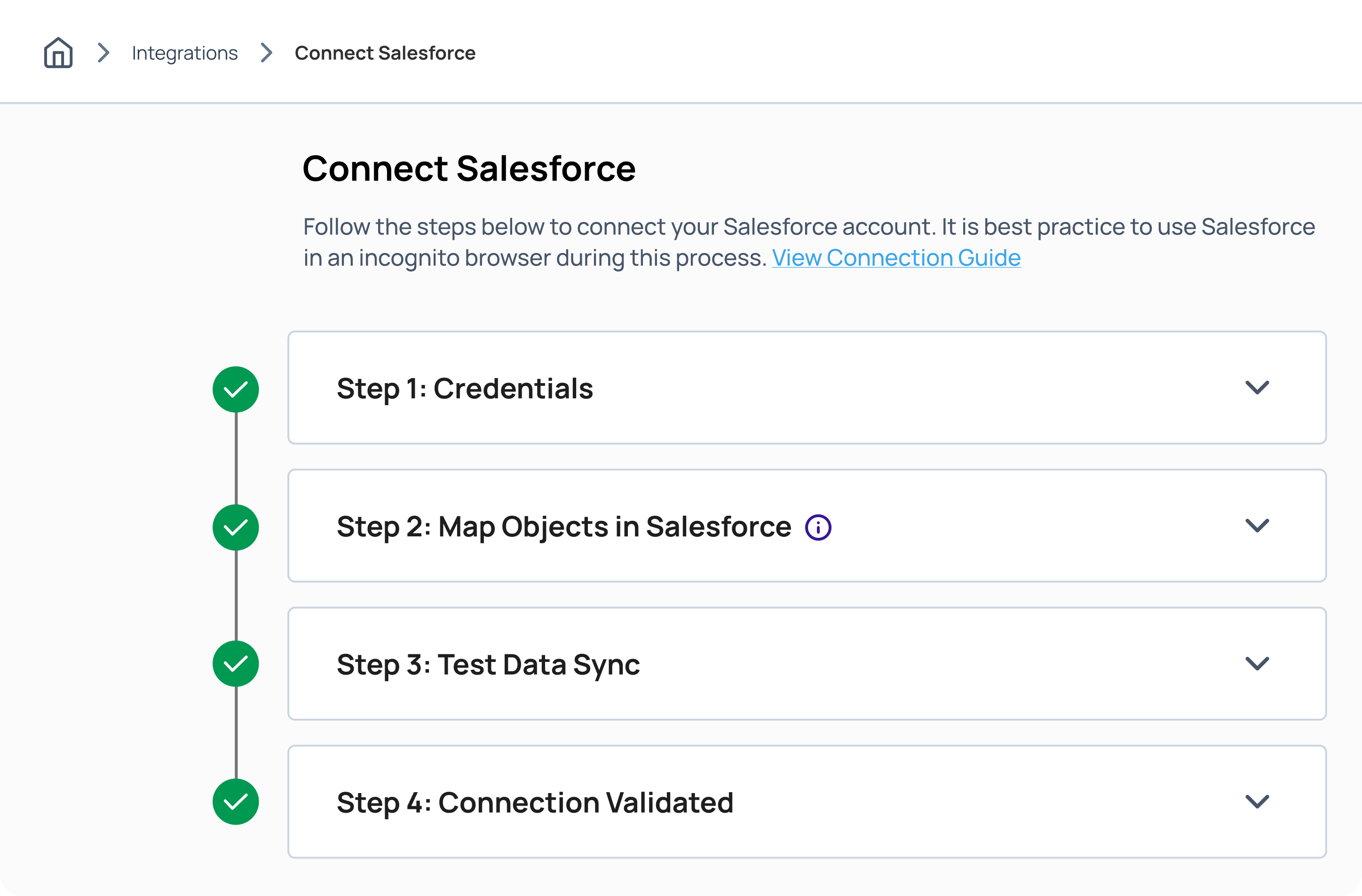Click Step 2: Map Objects in Salesforce title
The height and width of the screenshot is (896, 1362).
click(564, 527)
